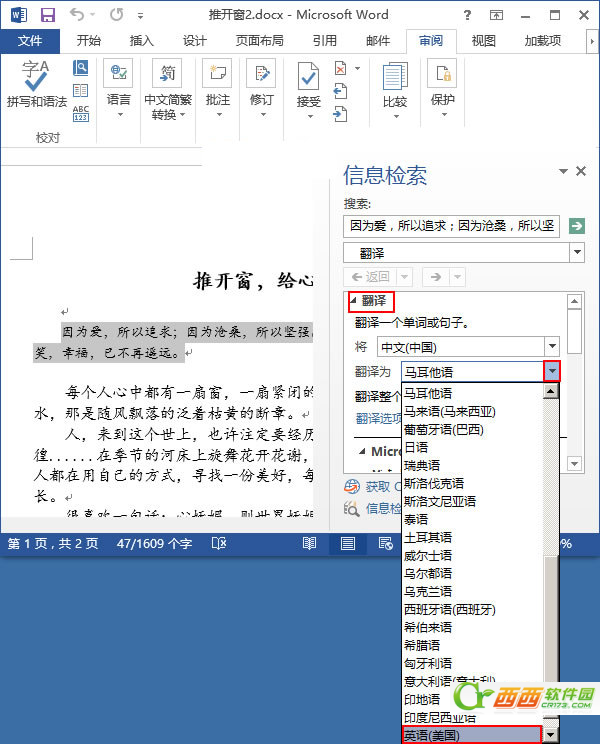Click the Save icon in quick access toolbar
600x744 pixels.
(x=48, y=15)
